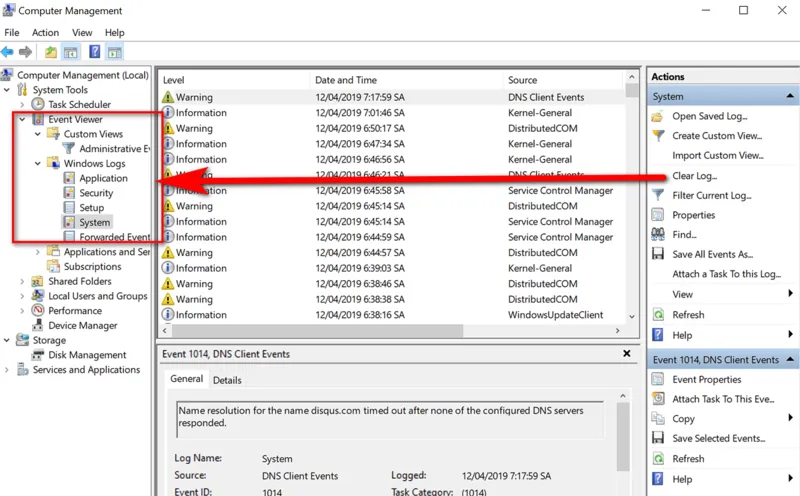Click the Back arrow in the toolbar

tap(8, 52)
